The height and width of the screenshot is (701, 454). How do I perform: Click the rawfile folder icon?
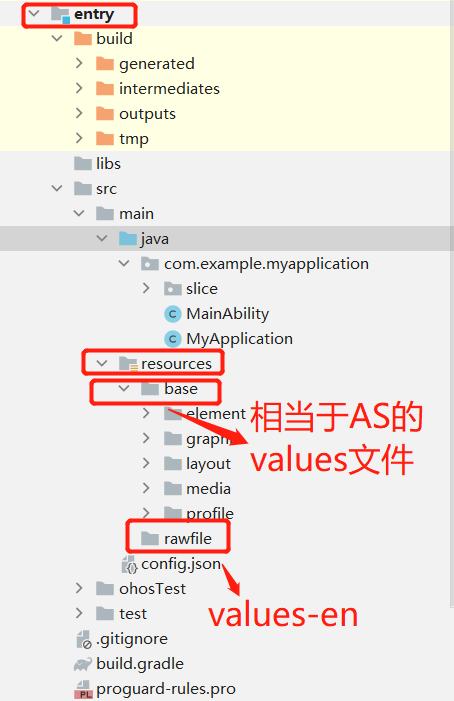(150, 539)
